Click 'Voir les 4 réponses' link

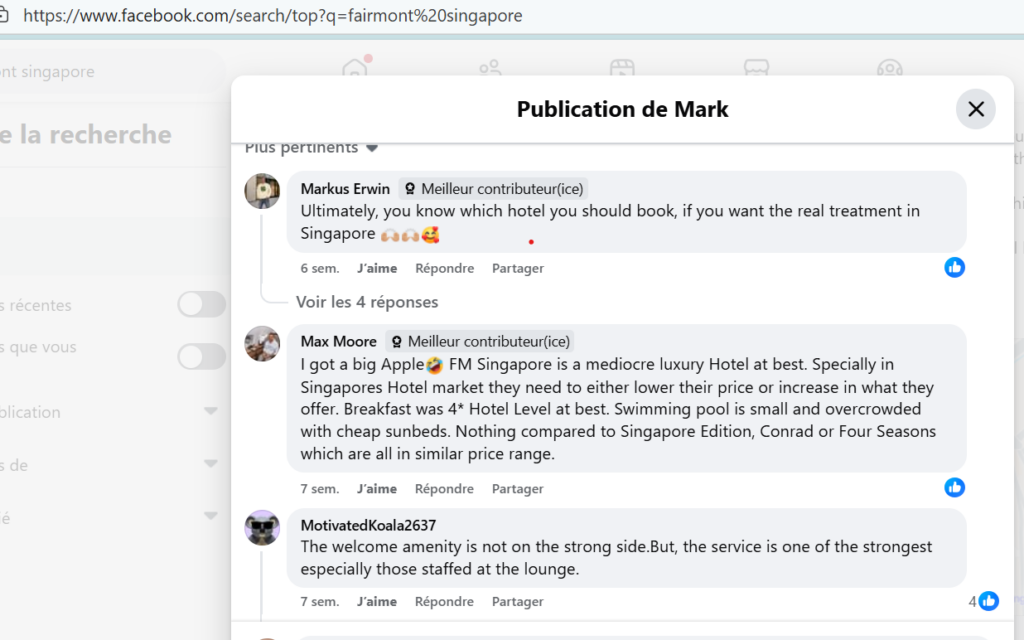pos(367,301)
